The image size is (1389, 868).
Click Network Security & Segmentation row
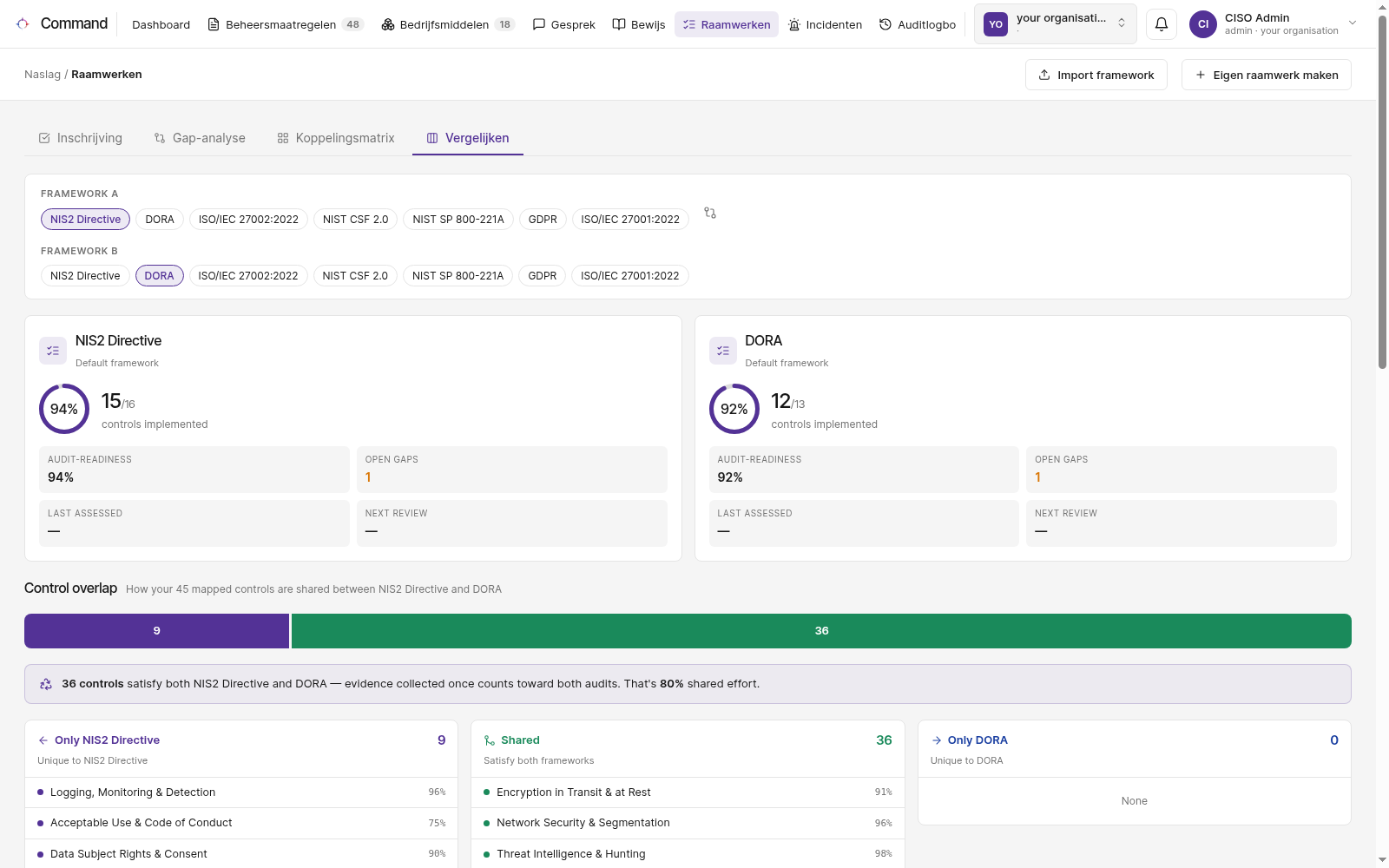tap(688, 823)
